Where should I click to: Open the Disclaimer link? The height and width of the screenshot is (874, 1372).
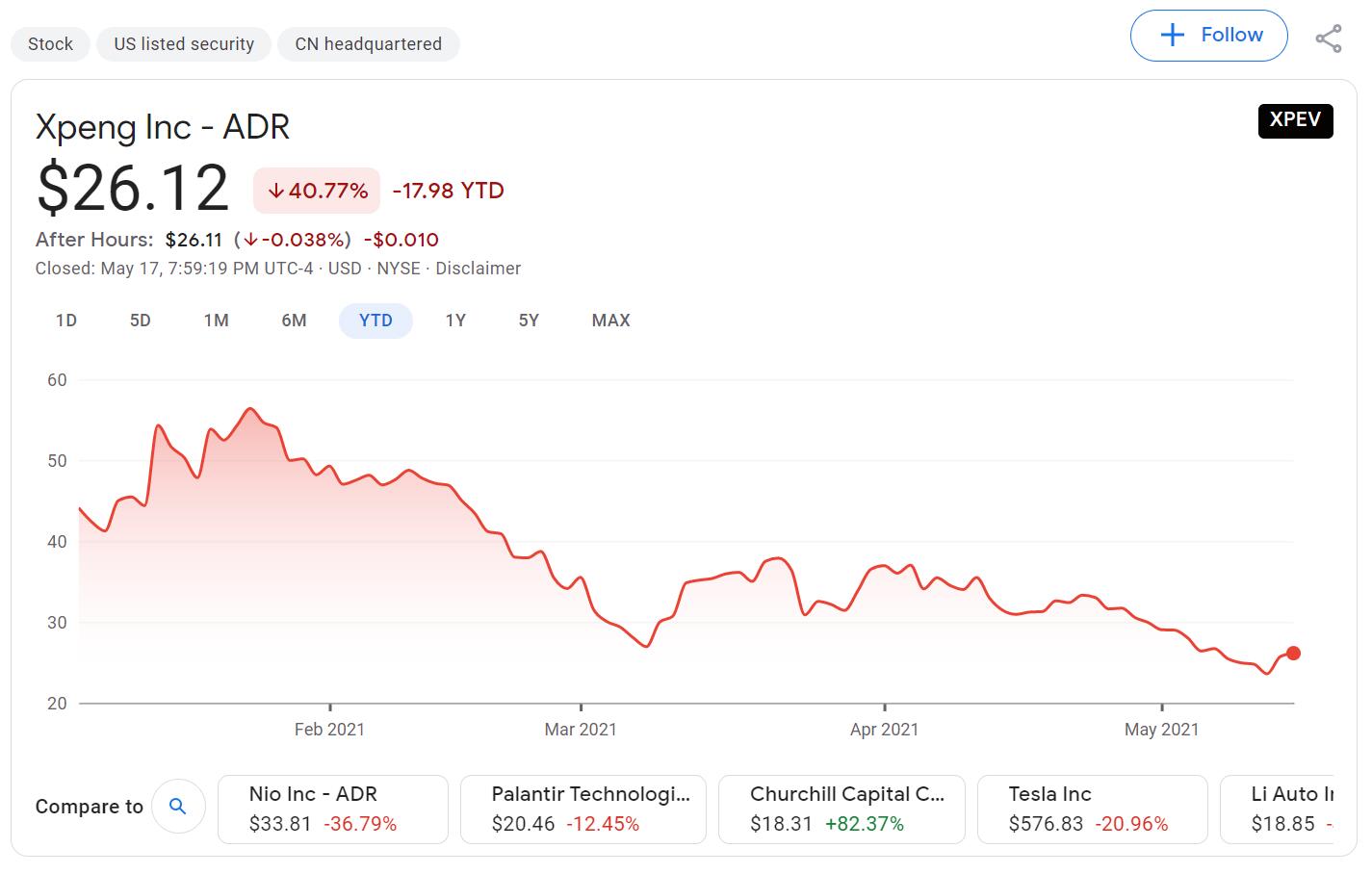479,268
